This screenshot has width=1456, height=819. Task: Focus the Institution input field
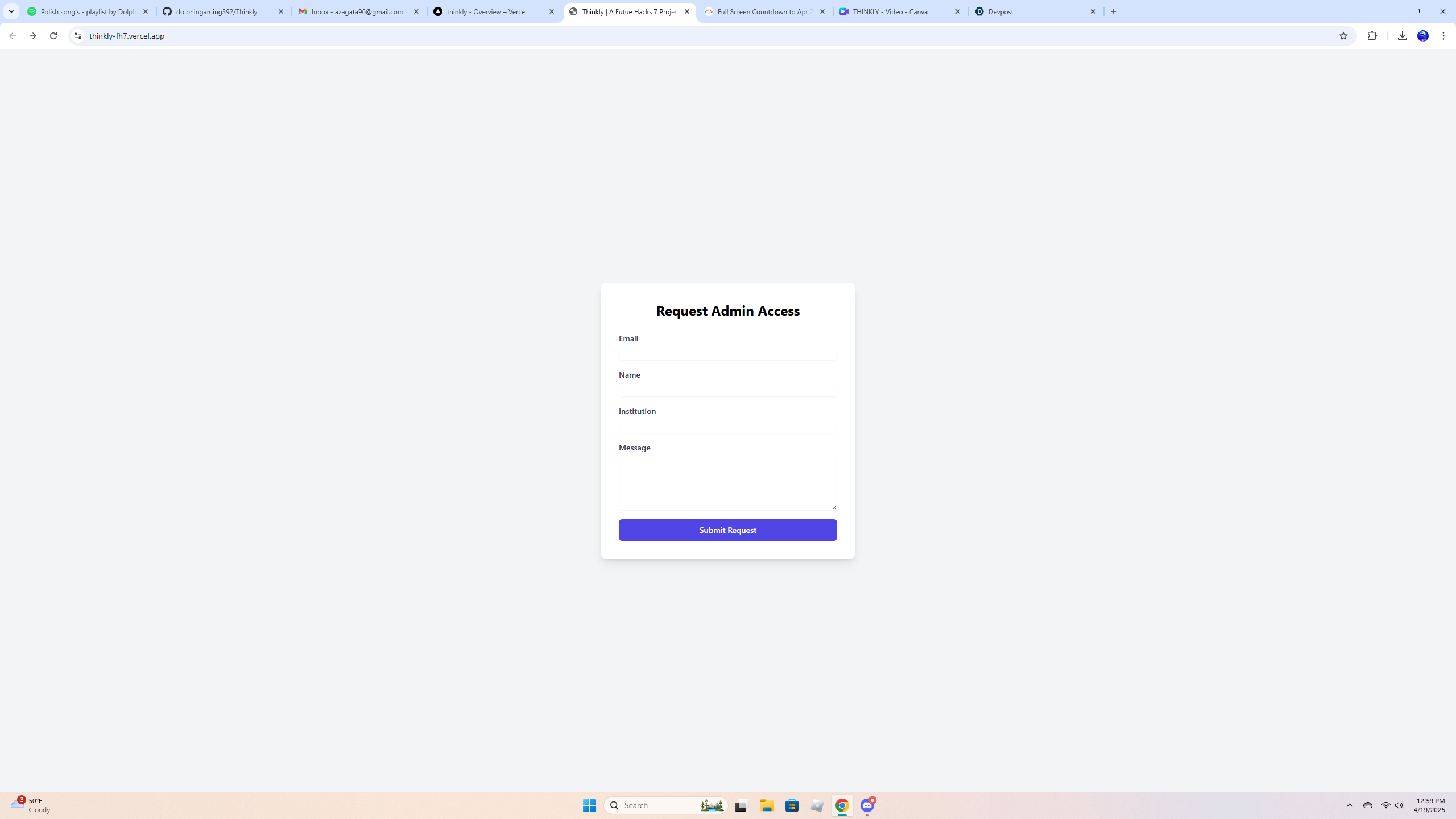727,426
